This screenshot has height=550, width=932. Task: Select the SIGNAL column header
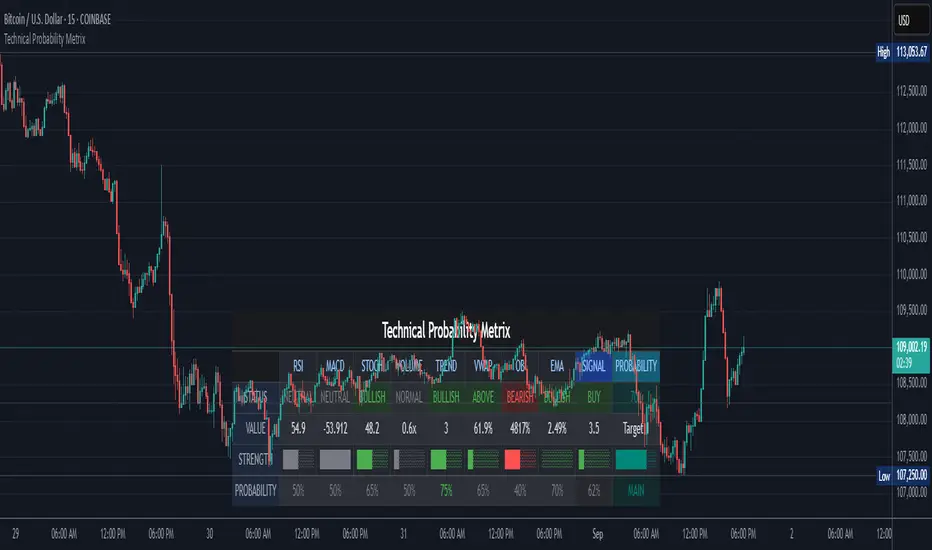pyautogui.click(x=593, y=366)
